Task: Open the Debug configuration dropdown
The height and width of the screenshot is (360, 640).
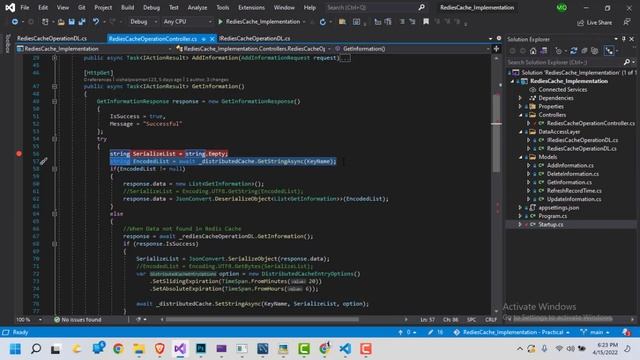Action: coord(143,22)
